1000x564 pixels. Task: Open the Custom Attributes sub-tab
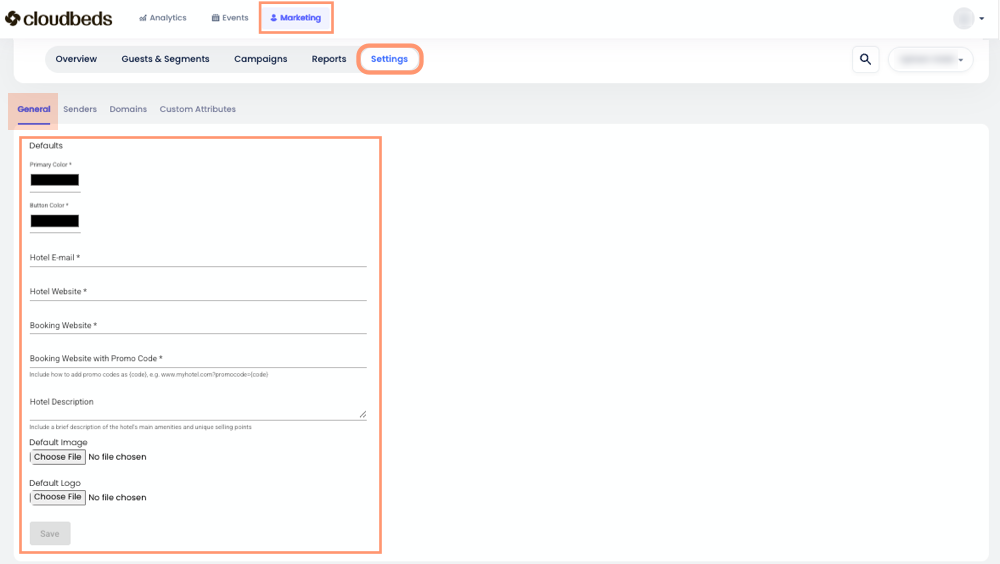[x=197, y=109]
